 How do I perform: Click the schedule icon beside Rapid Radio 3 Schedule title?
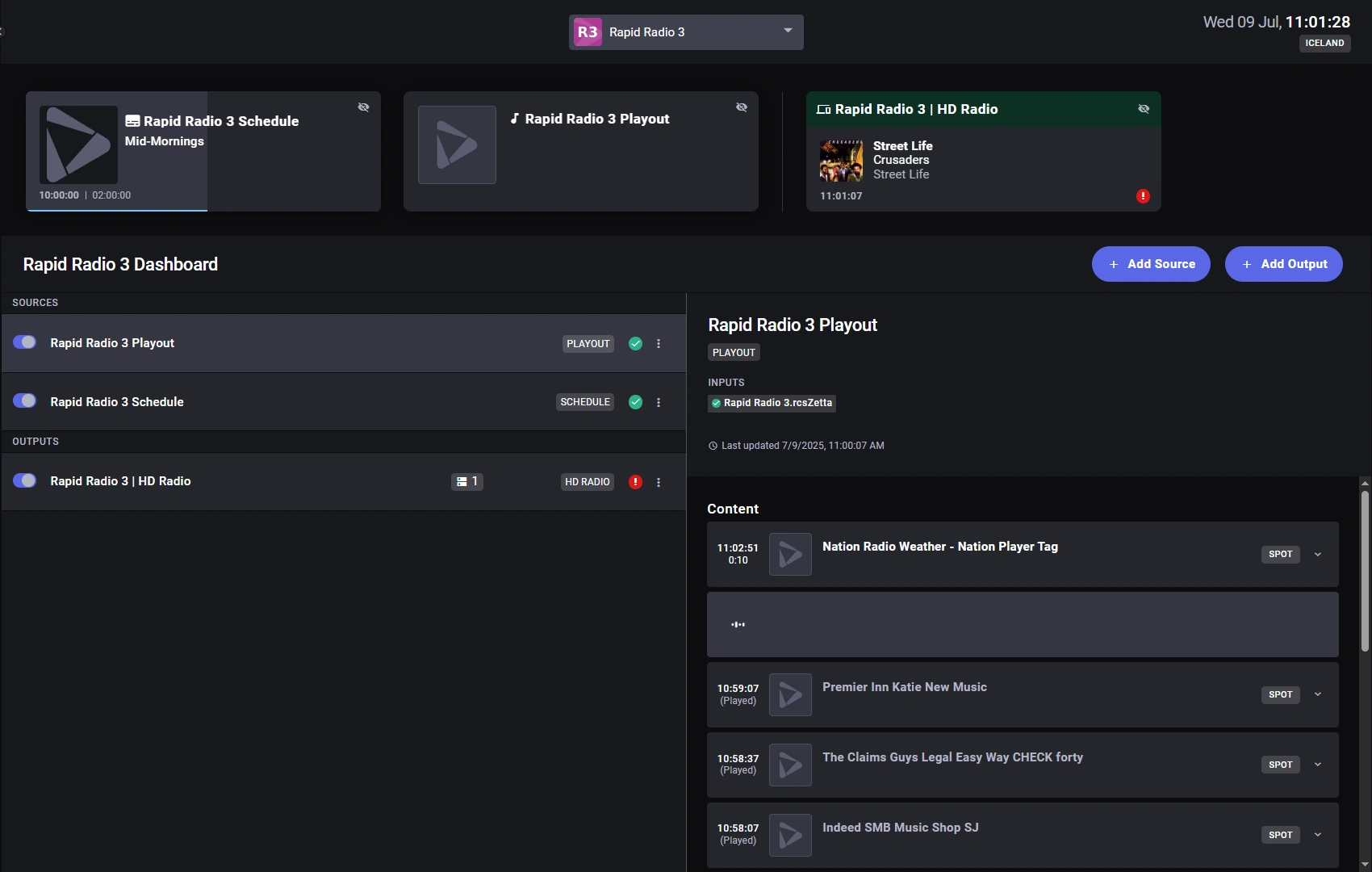[x=132, y=121]
